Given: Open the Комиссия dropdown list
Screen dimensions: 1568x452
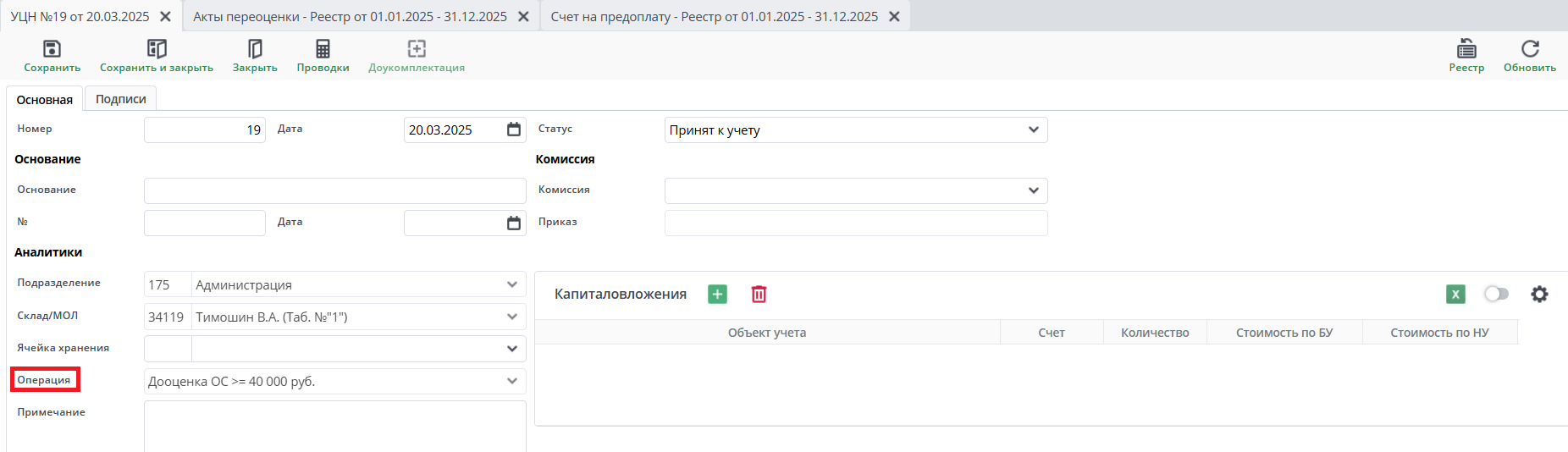Looking at the screenshot, I should 1033,190.
